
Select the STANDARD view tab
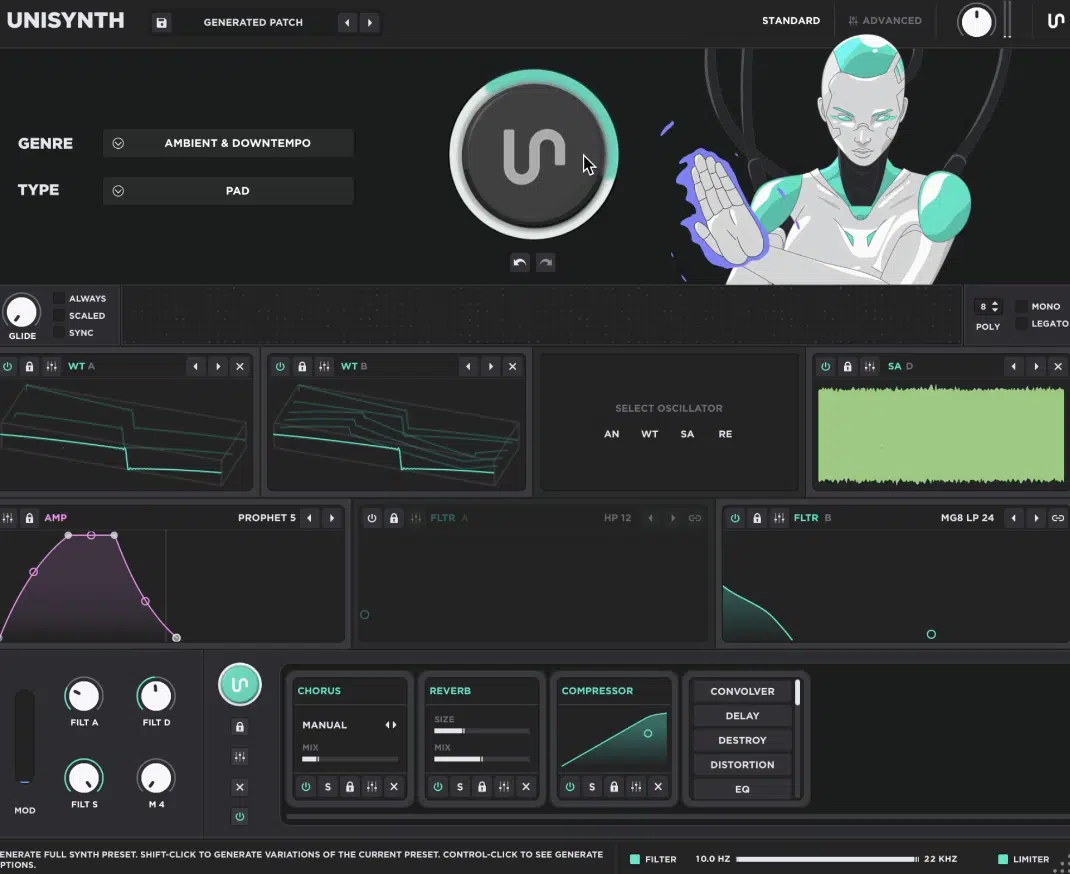point(791,20)
